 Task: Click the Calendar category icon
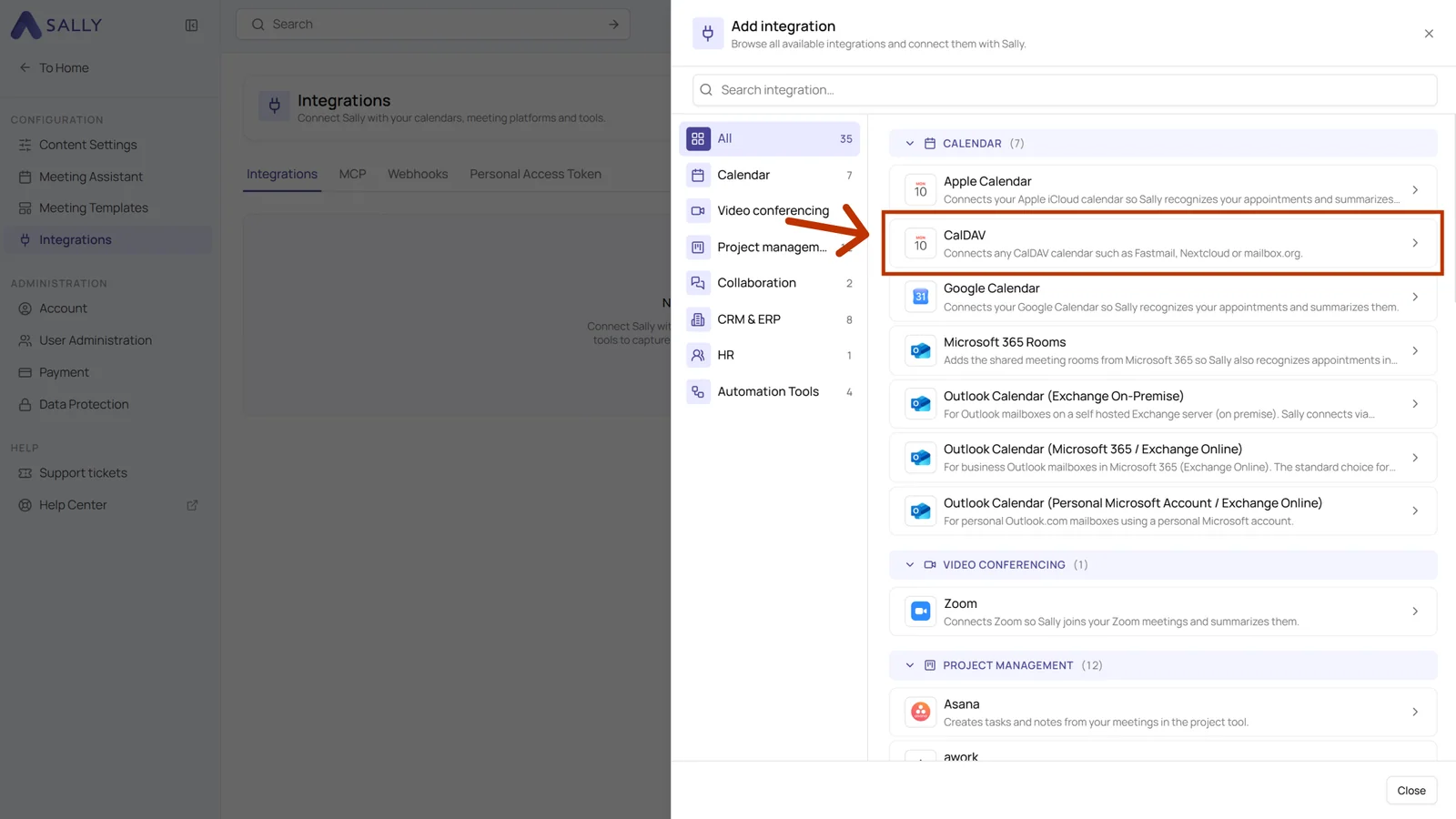click(x=698, y=175)
